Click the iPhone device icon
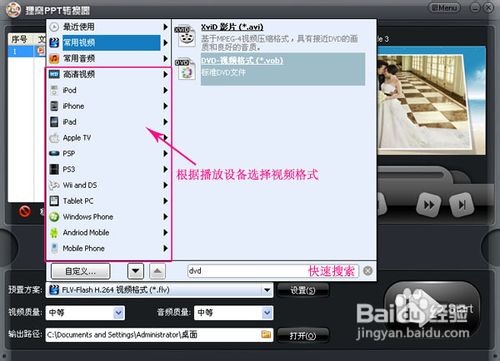Image resolution: width=500 pixels, height=361 pixels. (54, 106)
